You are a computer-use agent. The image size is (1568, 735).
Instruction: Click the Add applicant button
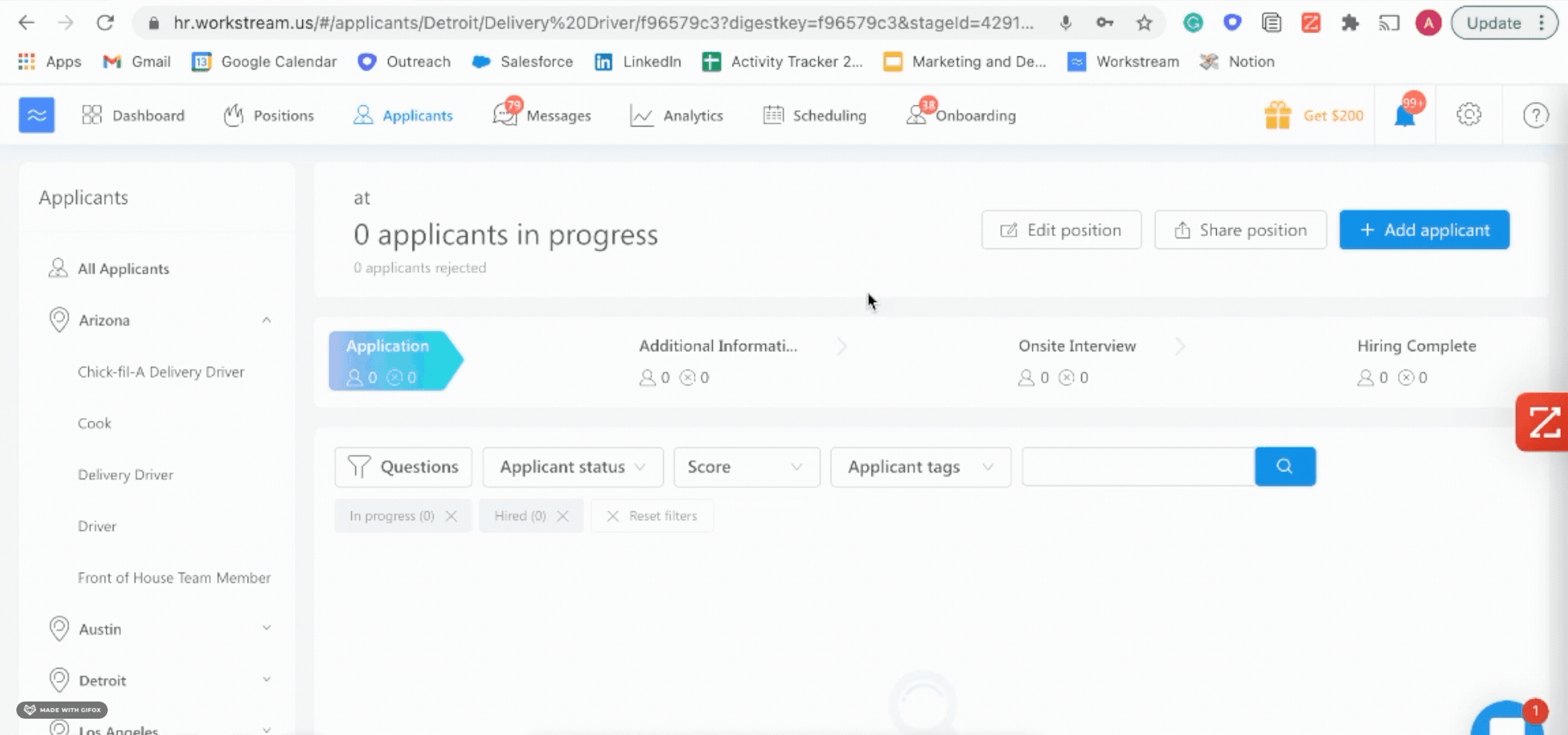[1423, 230]
